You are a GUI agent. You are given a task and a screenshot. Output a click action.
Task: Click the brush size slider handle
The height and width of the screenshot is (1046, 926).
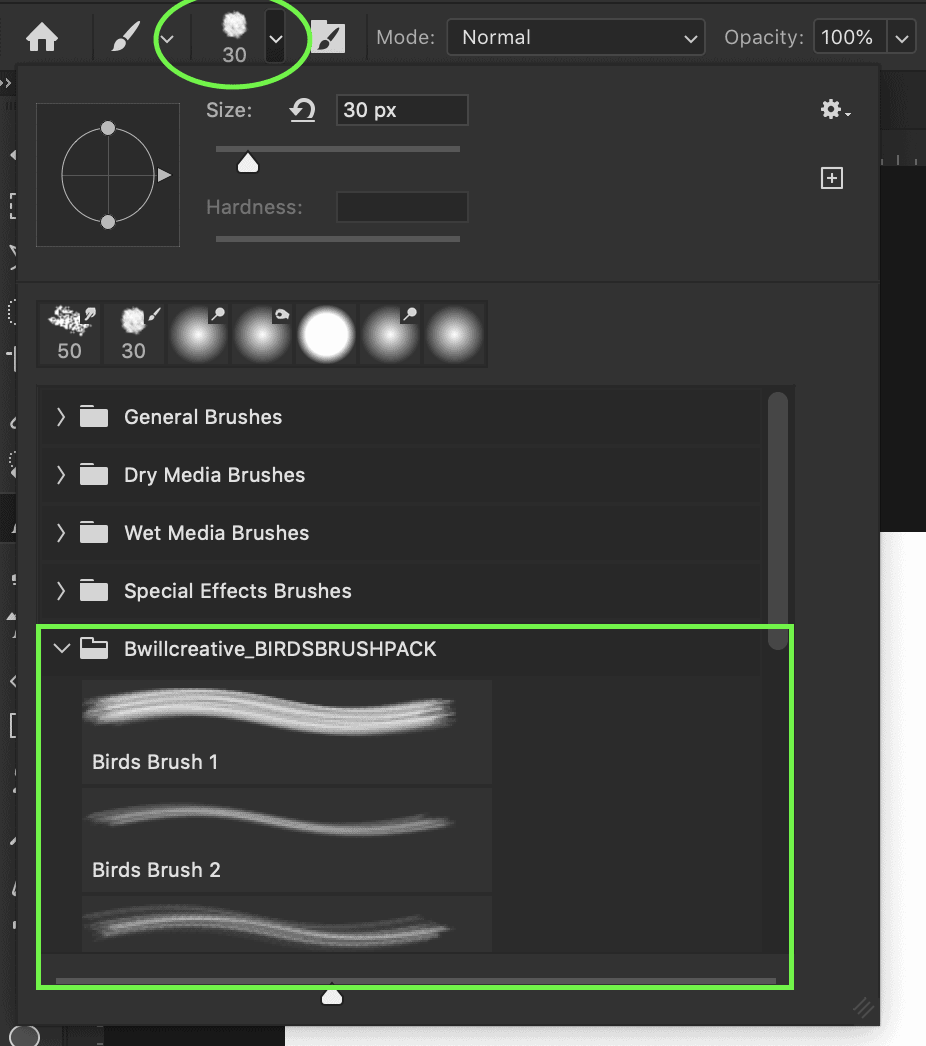coord(246,161)
